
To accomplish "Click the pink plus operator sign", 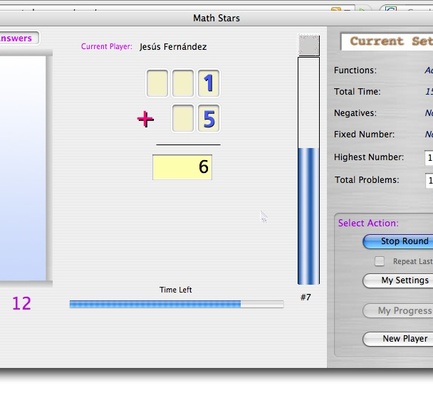I will pos(146,119).
